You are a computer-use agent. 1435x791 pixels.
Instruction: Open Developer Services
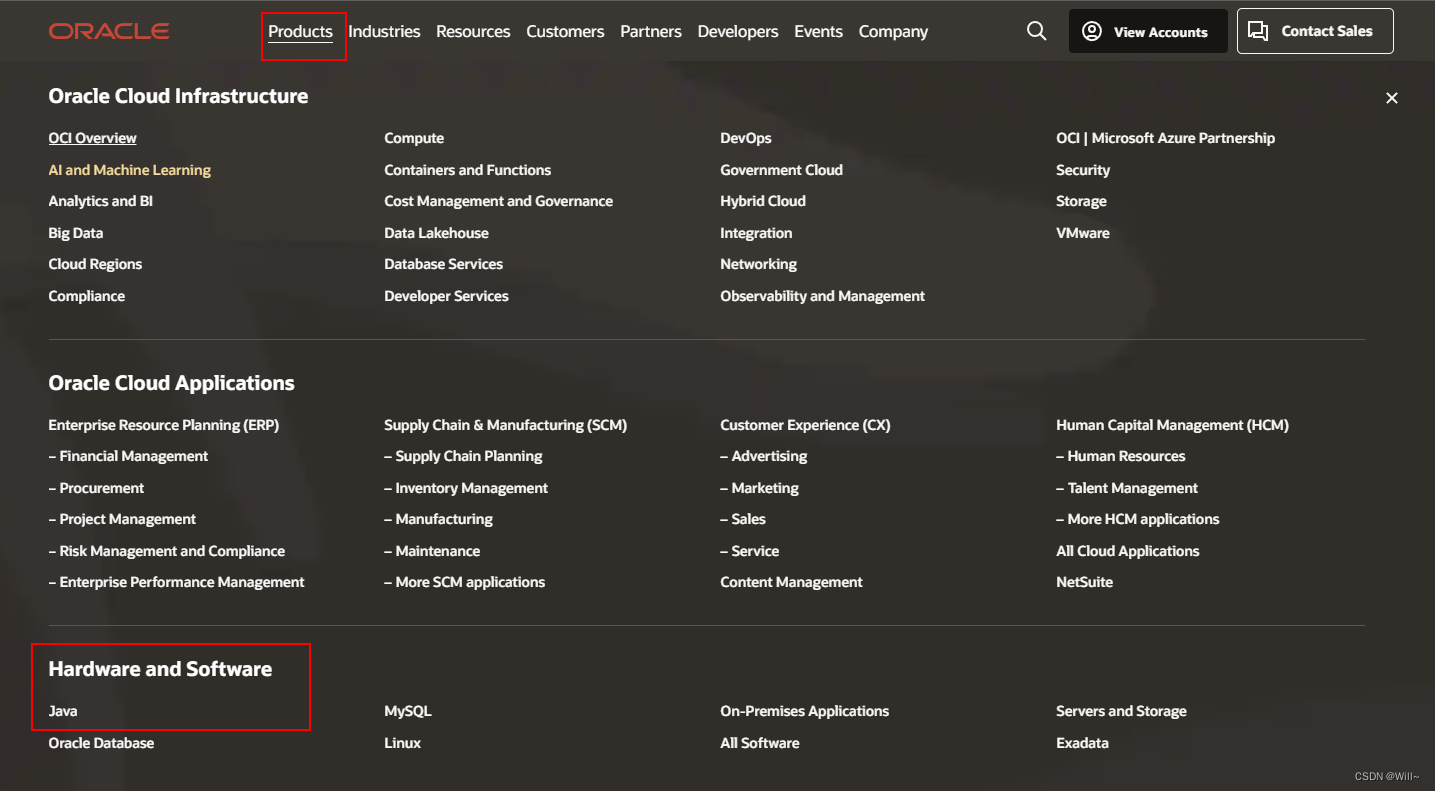pyautogui.click(x=447, y=296)
